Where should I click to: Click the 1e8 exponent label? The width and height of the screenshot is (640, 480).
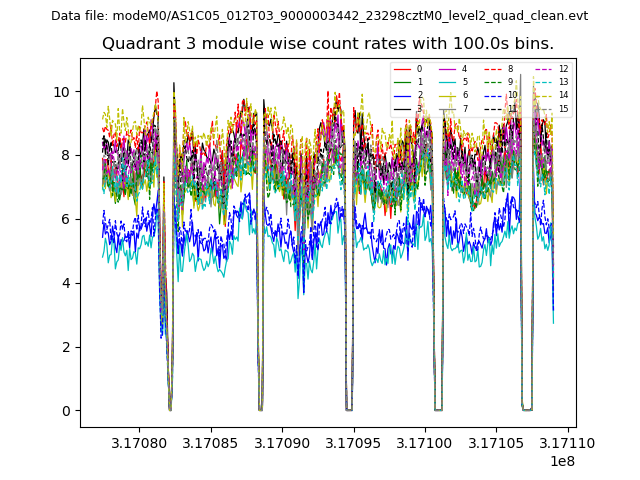(561, 461)
